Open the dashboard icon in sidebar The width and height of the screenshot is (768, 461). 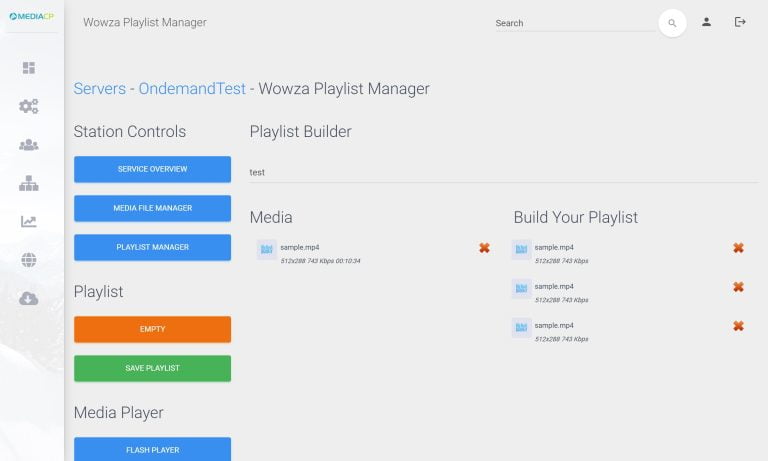[x=29, y=68]
